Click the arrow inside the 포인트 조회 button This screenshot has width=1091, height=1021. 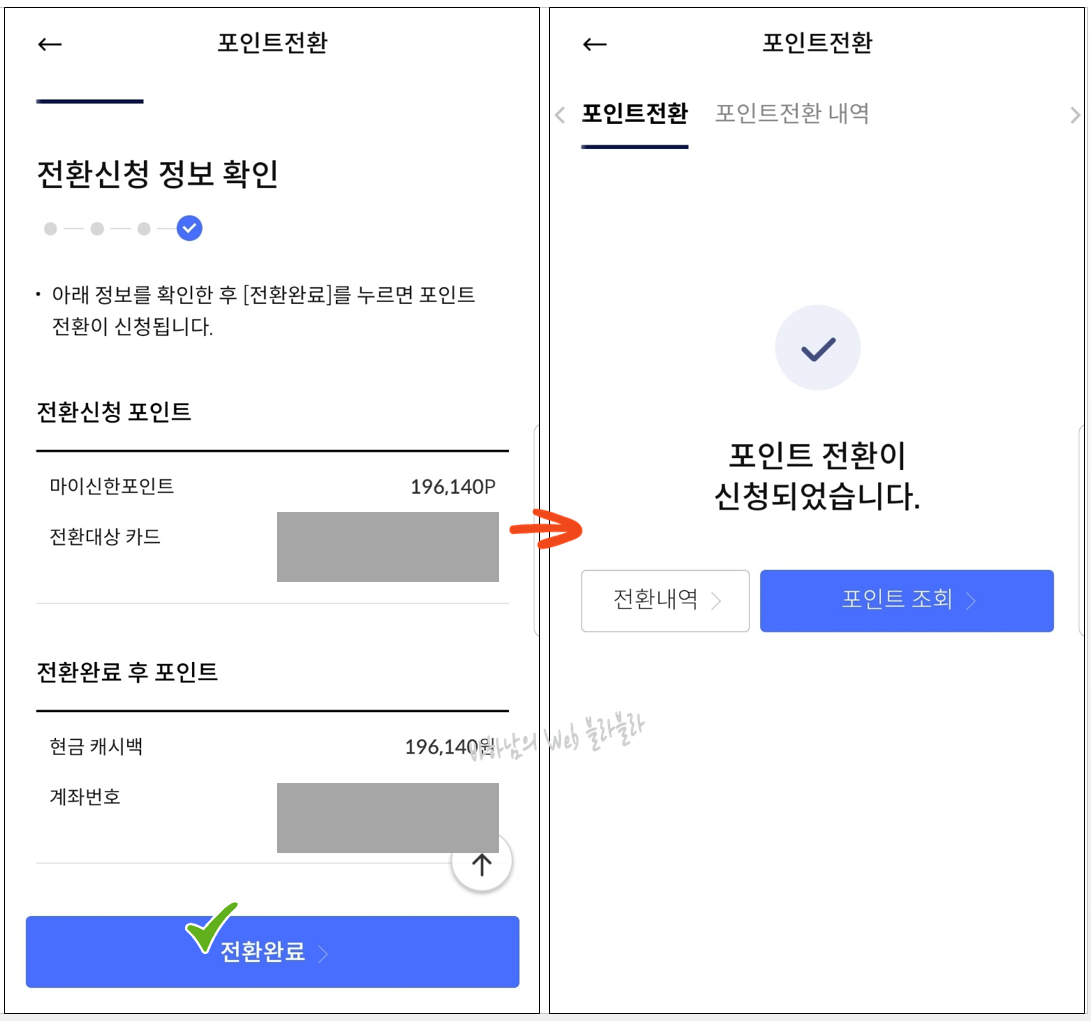pyautogui.click(x=970, y=600)
